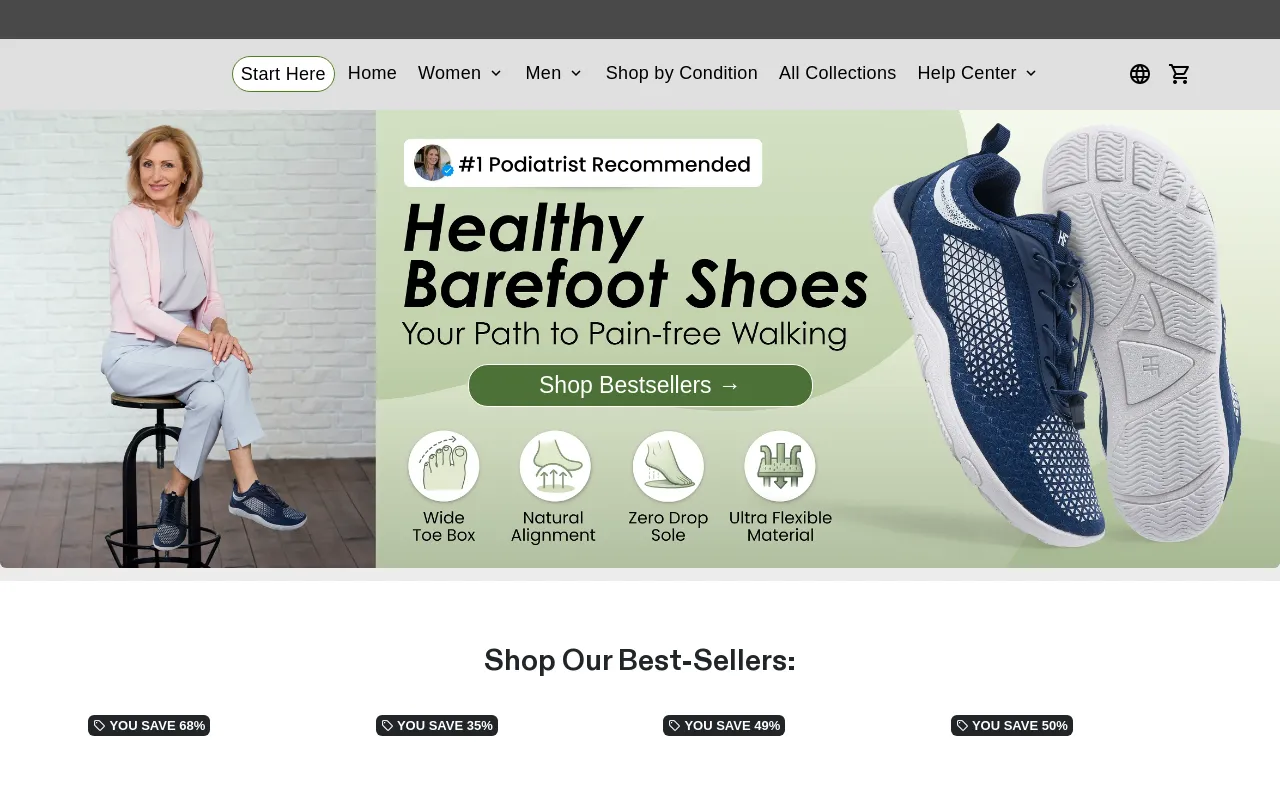Click the Start Here button
The height and width of the screenshot is (800, 1280).
coord(283,74)
